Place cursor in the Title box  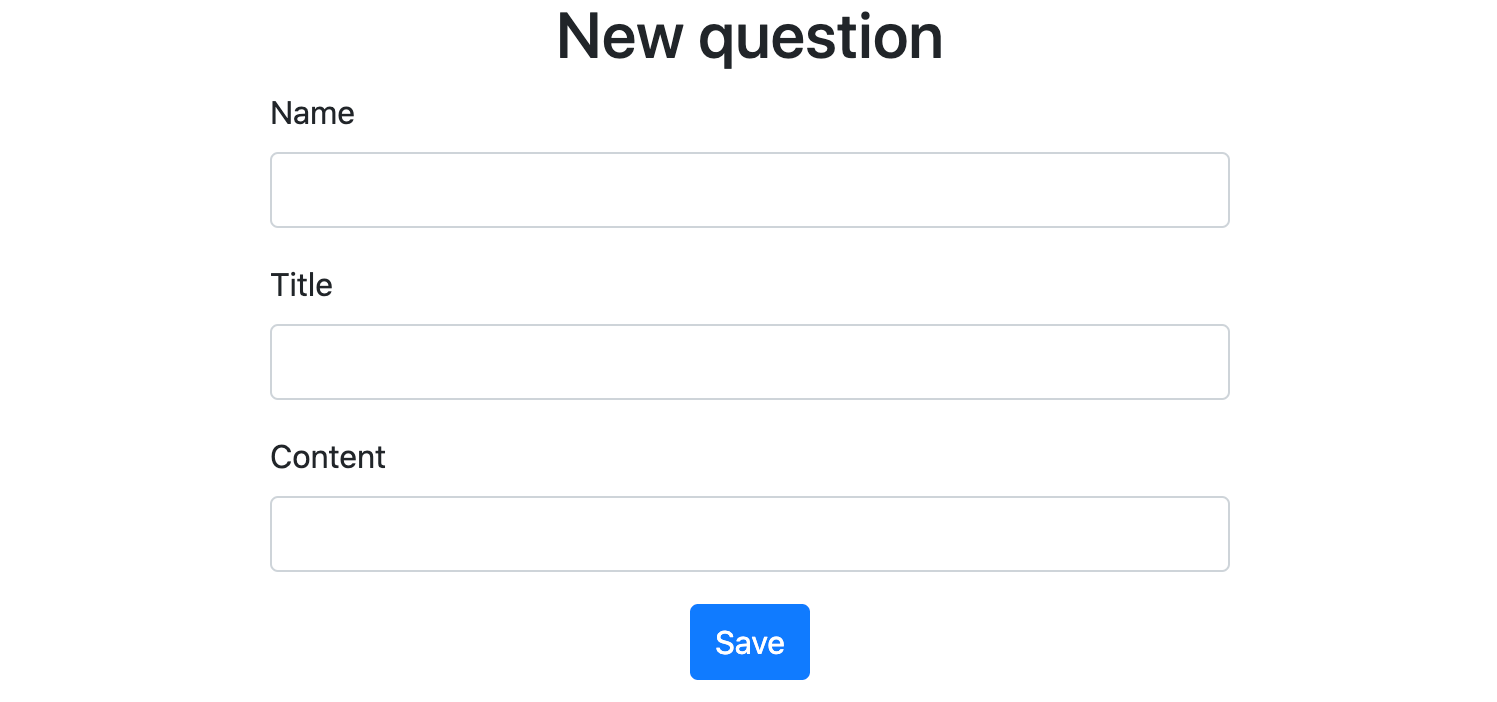[x=749, y=362]
